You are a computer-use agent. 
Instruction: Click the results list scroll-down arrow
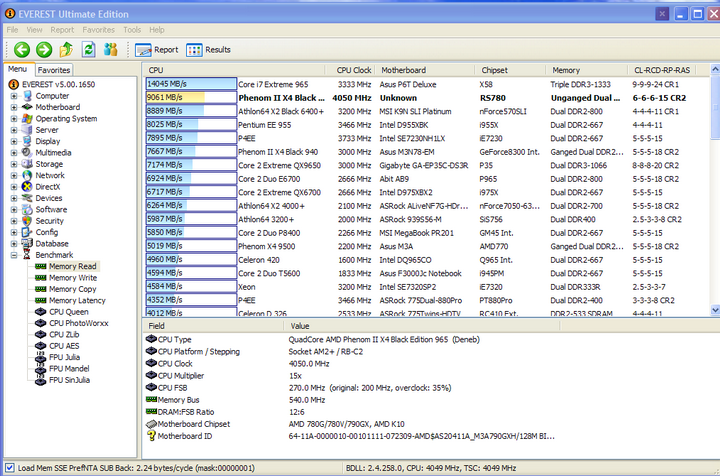tap(715, 310)
